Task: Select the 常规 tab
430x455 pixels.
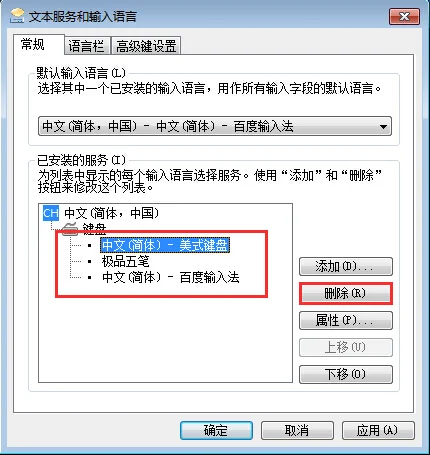Action: coord(32,44)
